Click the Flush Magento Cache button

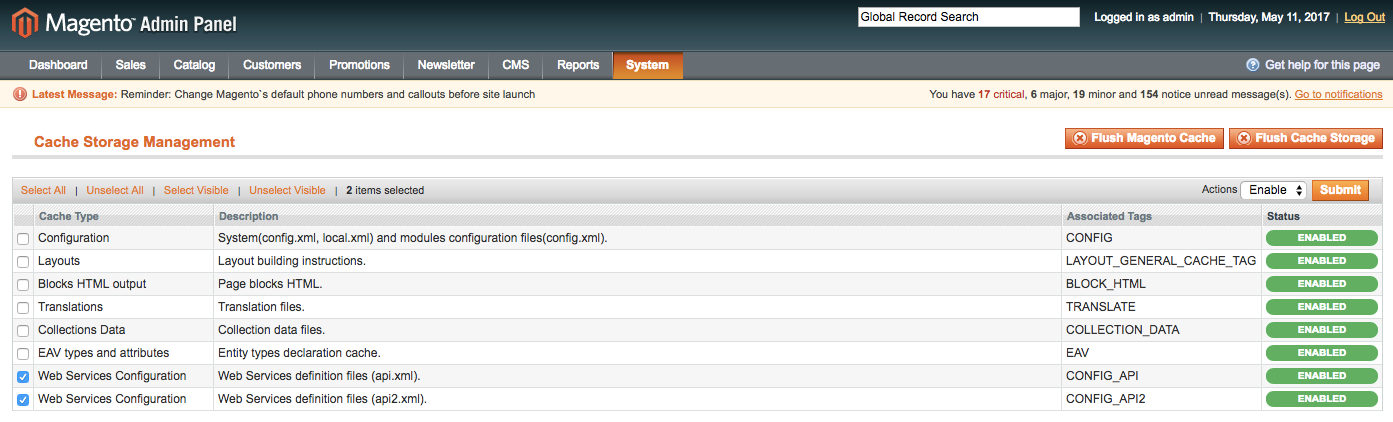tap(1144, 138)
